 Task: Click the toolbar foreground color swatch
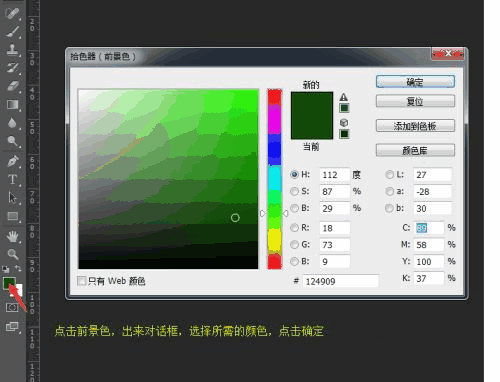(9, 283)
